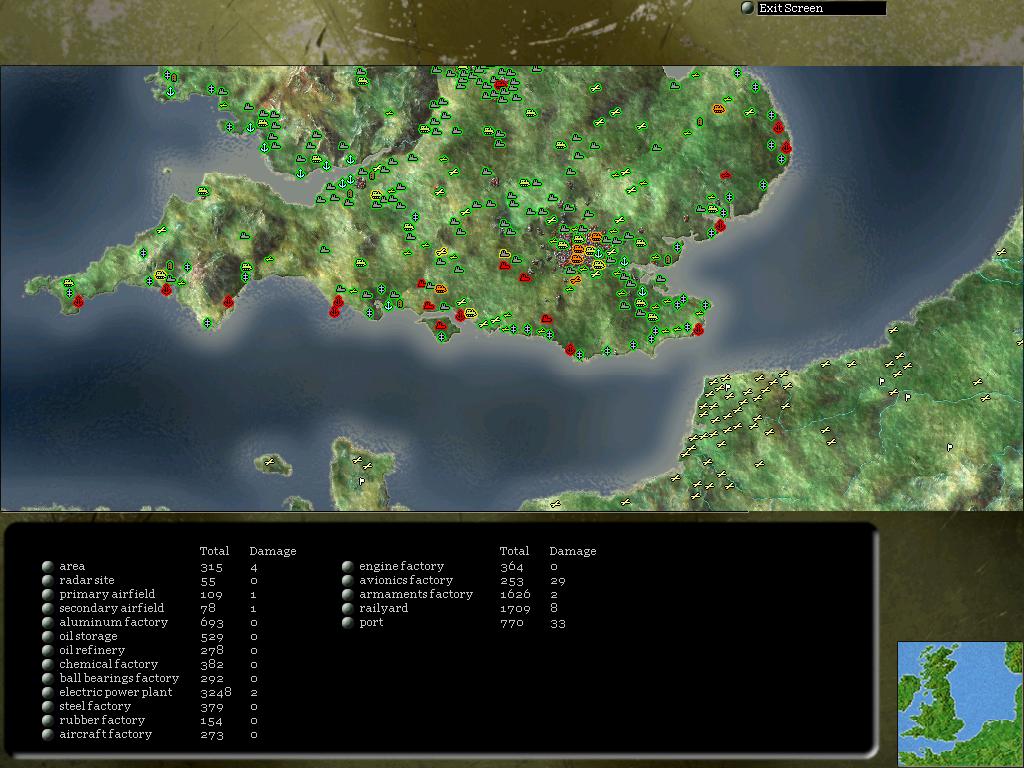Click the Exit Screen button

[x=814, y=8]
